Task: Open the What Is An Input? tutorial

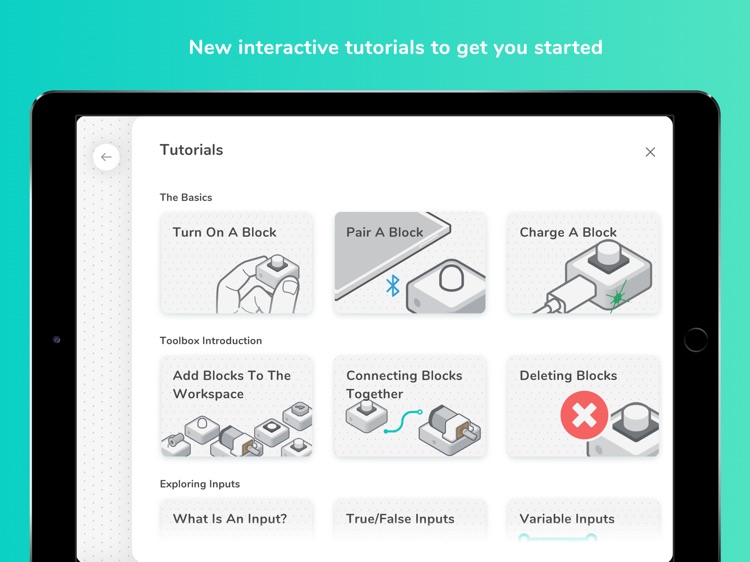Action: (237, 520)
